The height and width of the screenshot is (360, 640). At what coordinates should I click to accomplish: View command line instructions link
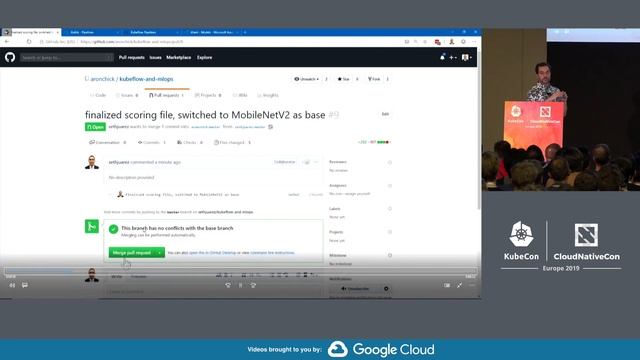coord(272,253)
